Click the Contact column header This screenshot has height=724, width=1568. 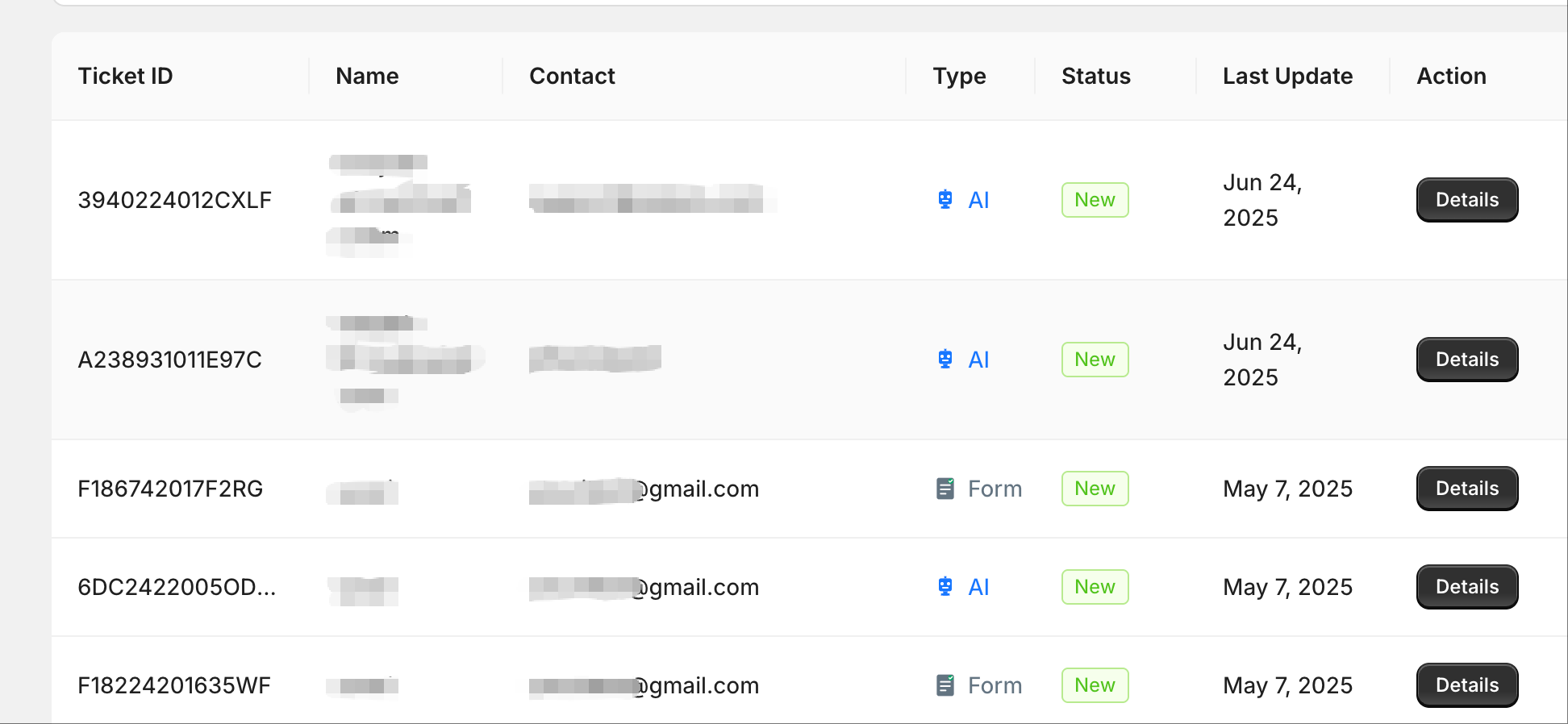pyautogui.click(x=572, y=76)
